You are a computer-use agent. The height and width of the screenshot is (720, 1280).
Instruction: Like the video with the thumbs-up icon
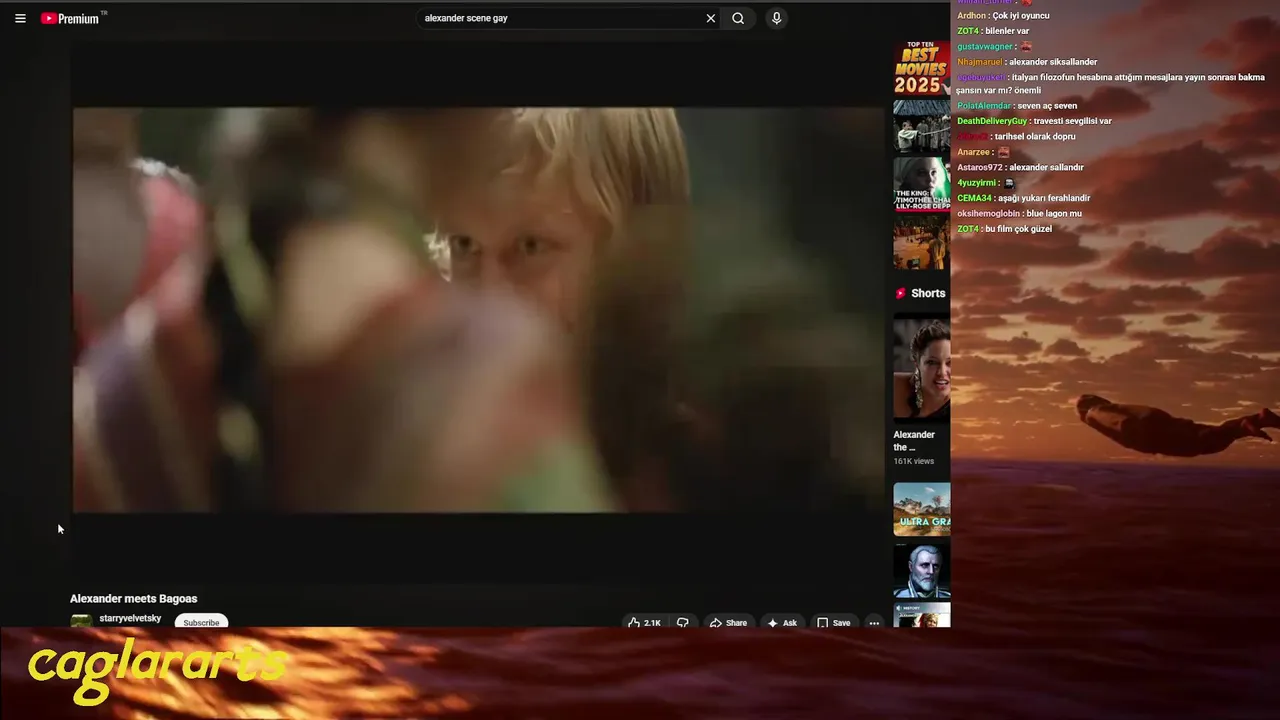(644, 622)
